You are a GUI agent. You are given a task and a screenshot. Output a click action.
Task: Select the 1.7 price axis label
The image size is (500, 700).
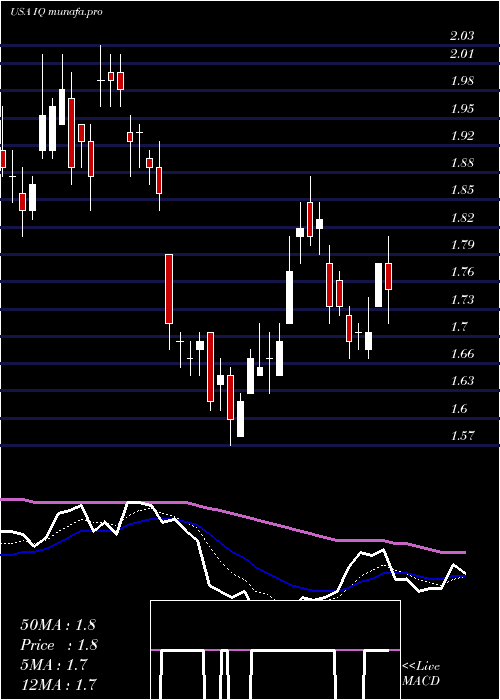point(458,327)
